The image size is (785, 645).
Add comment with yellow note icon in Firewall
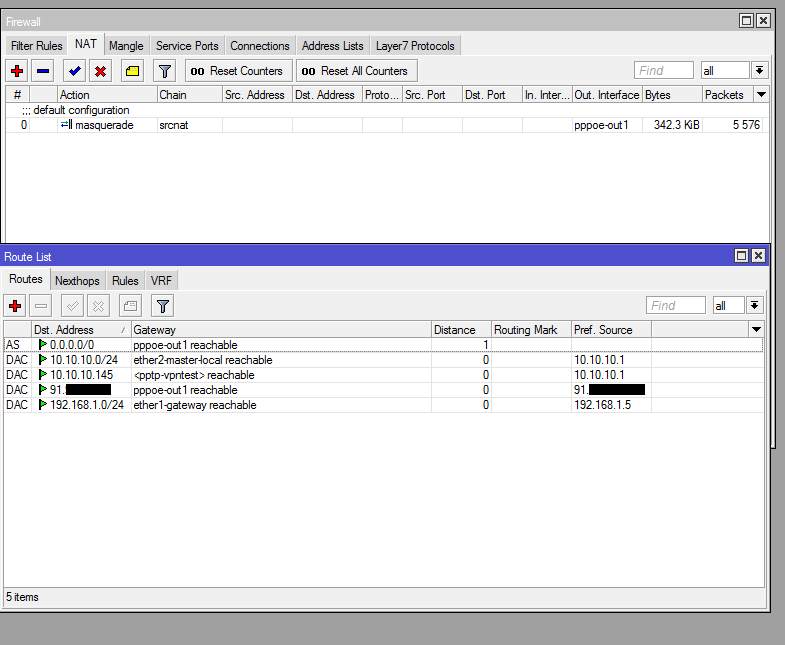(x=133, y=71)
